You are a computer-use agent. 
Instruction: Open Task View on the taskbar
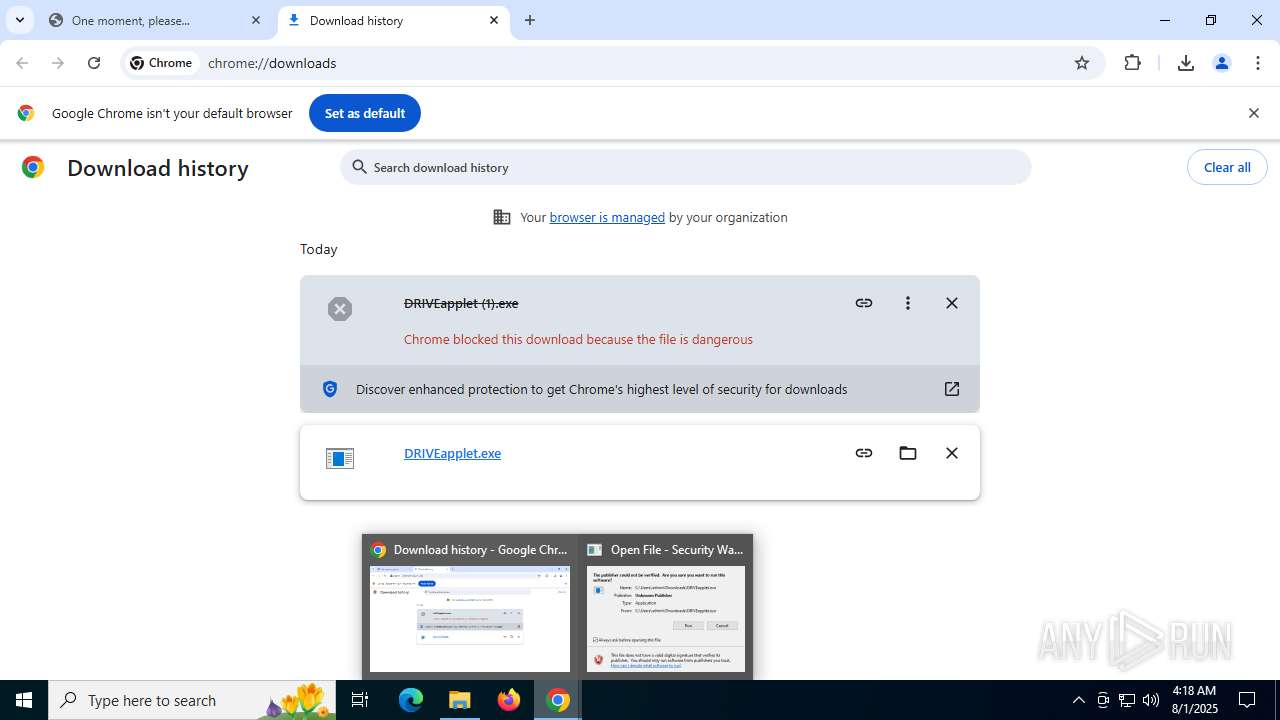[360, 700]
